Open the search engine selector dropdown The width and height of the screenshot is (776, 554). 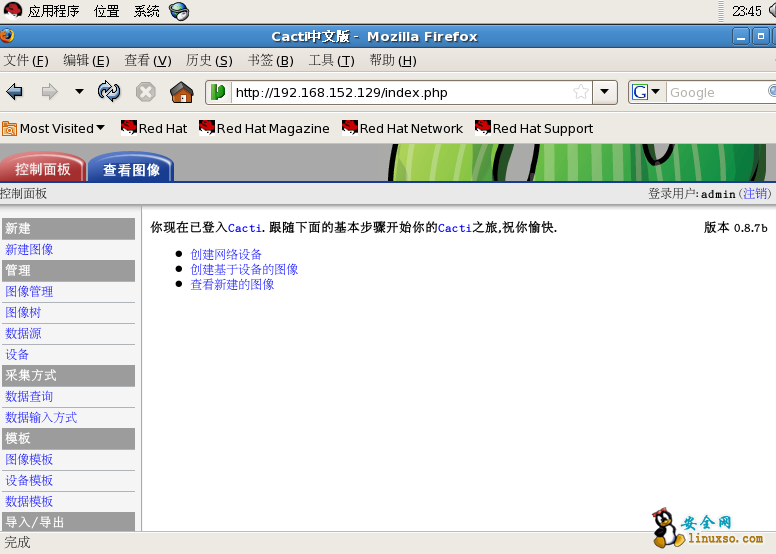(x=646, y=92)
